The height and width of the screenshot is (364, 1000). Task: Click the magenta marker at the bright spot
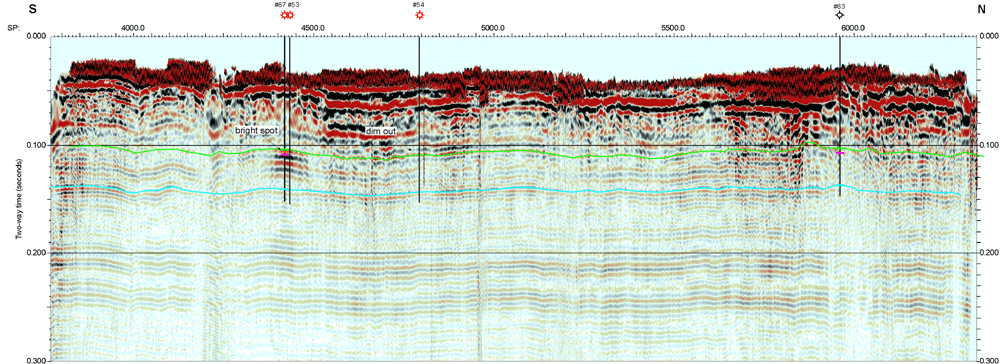(285, 154)
